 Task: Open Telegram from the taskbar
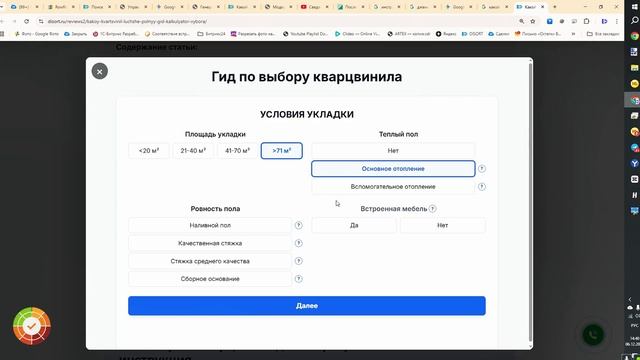[634, 148]
